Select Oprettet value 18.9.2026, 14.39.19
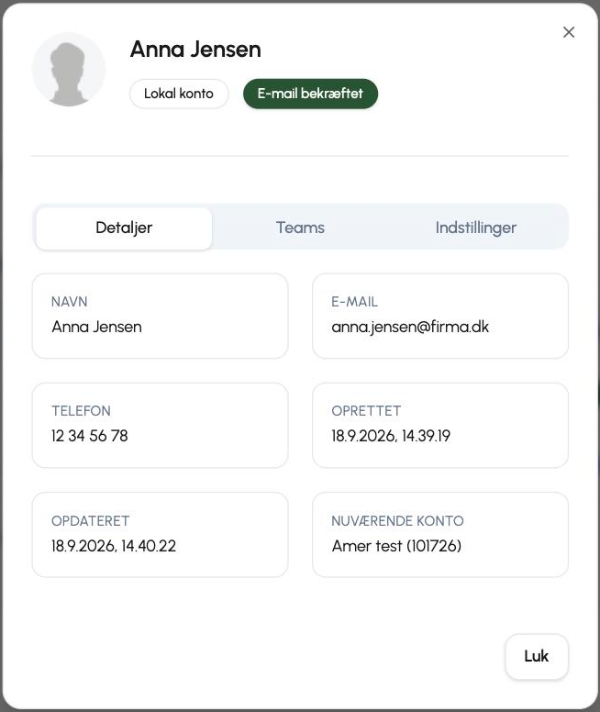The height and width of the screenshot is (712, 600). [x=391, y=436]
